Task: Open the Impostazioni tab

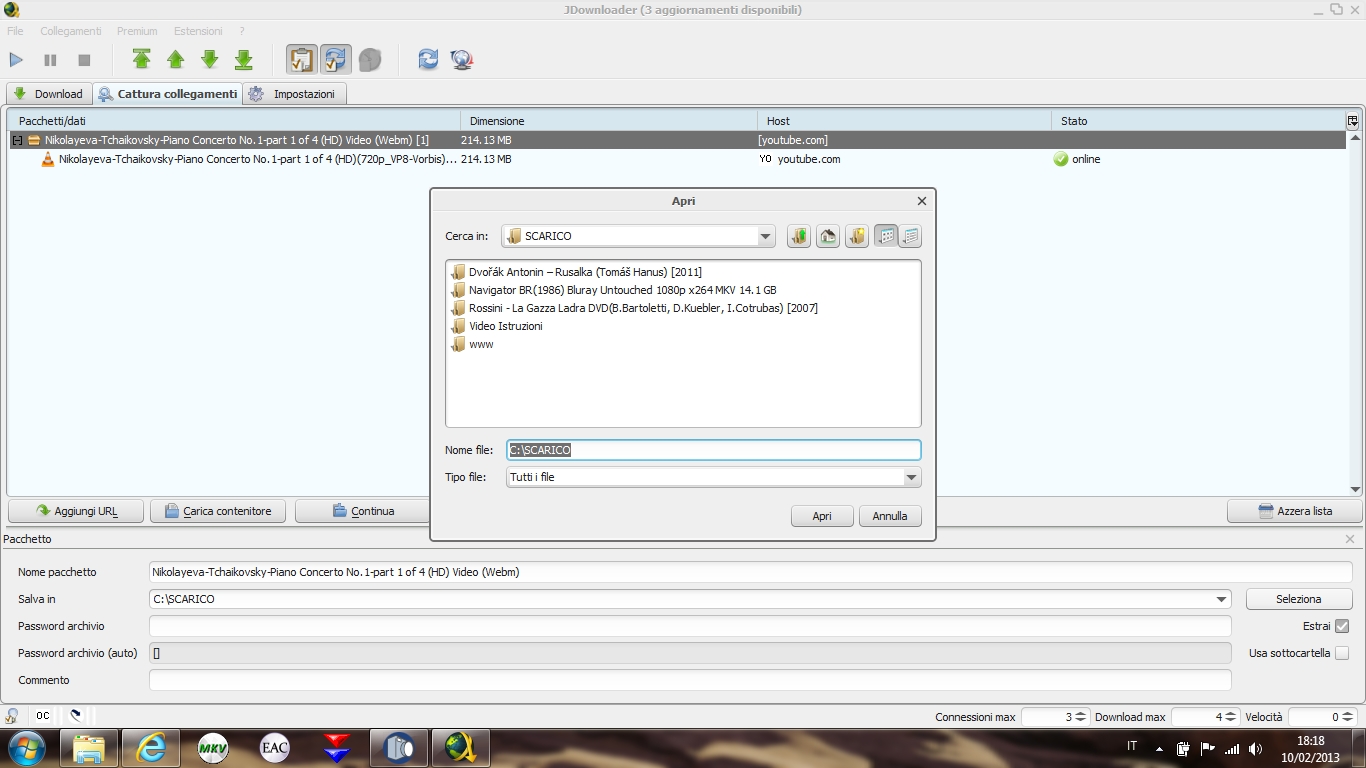Action: (x=295, y=94)
